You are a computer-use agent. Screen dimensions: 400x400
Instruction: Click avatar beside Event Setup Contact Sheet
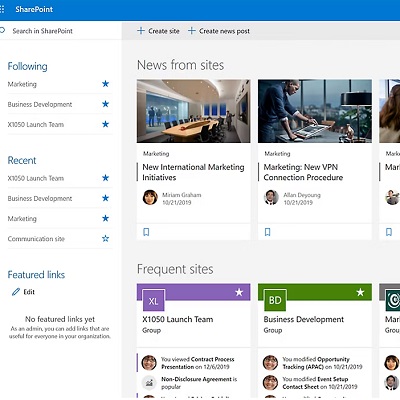click(x=270, y=383)
